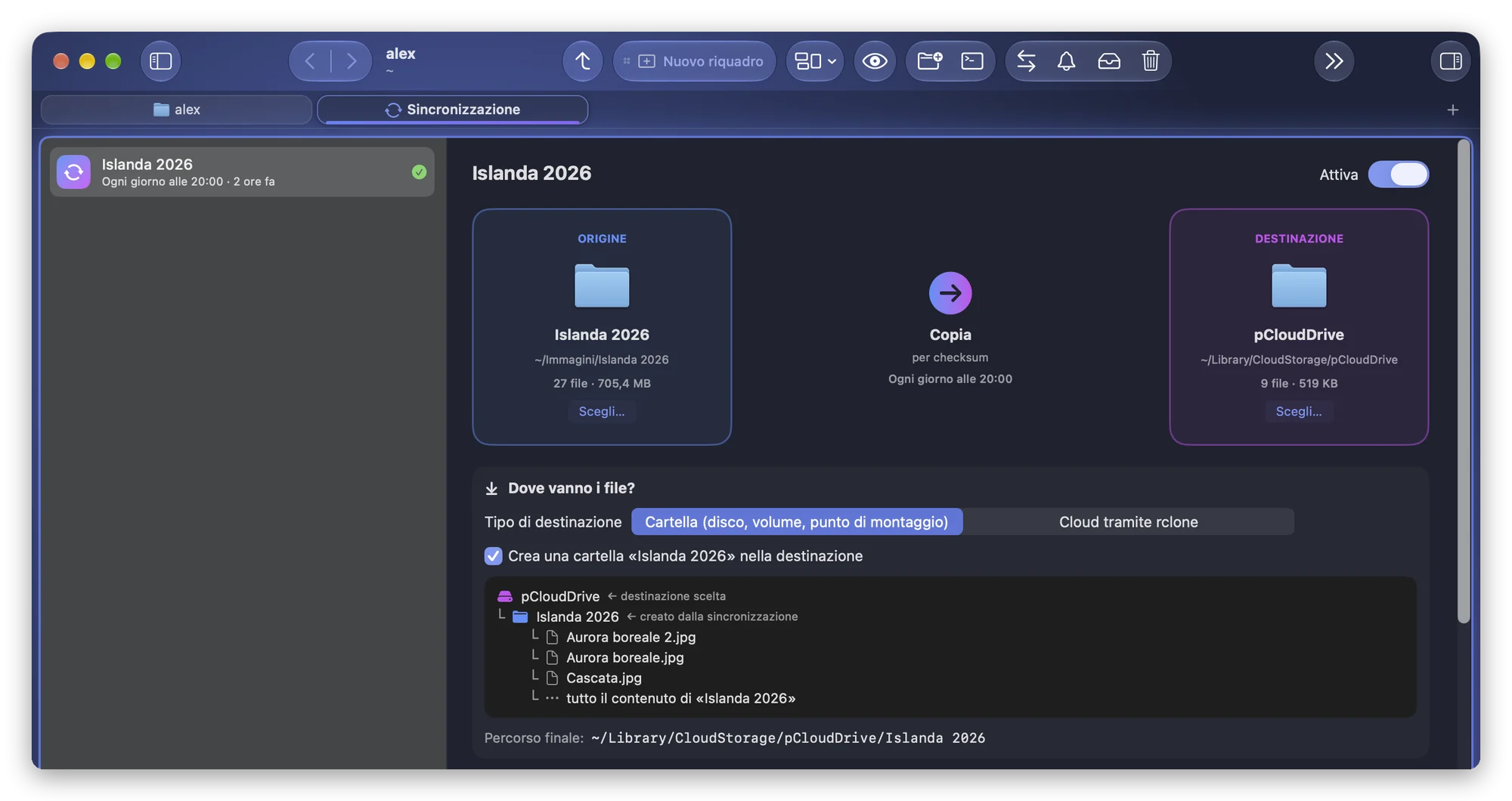Create a new folder with the folder-plus icon

pyautogui.click(x=929, y=61)
